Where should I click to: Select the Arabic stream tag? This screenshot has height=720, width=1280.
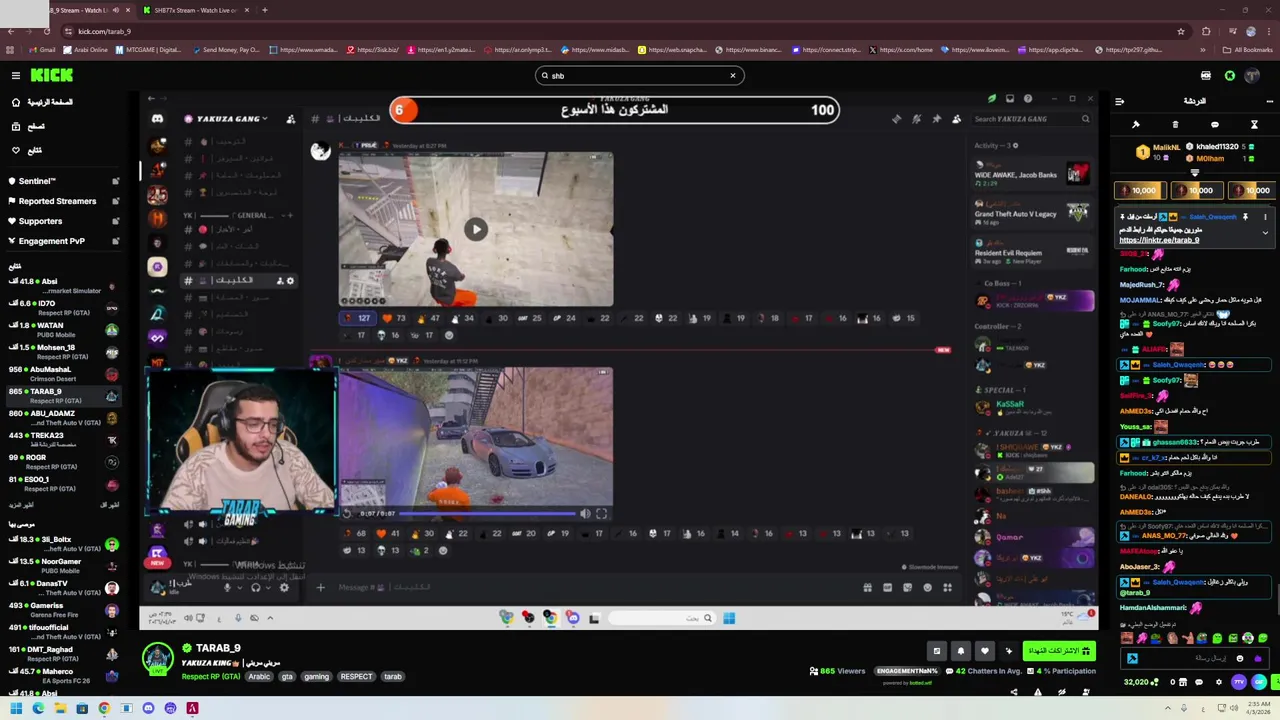pos(259,677)
